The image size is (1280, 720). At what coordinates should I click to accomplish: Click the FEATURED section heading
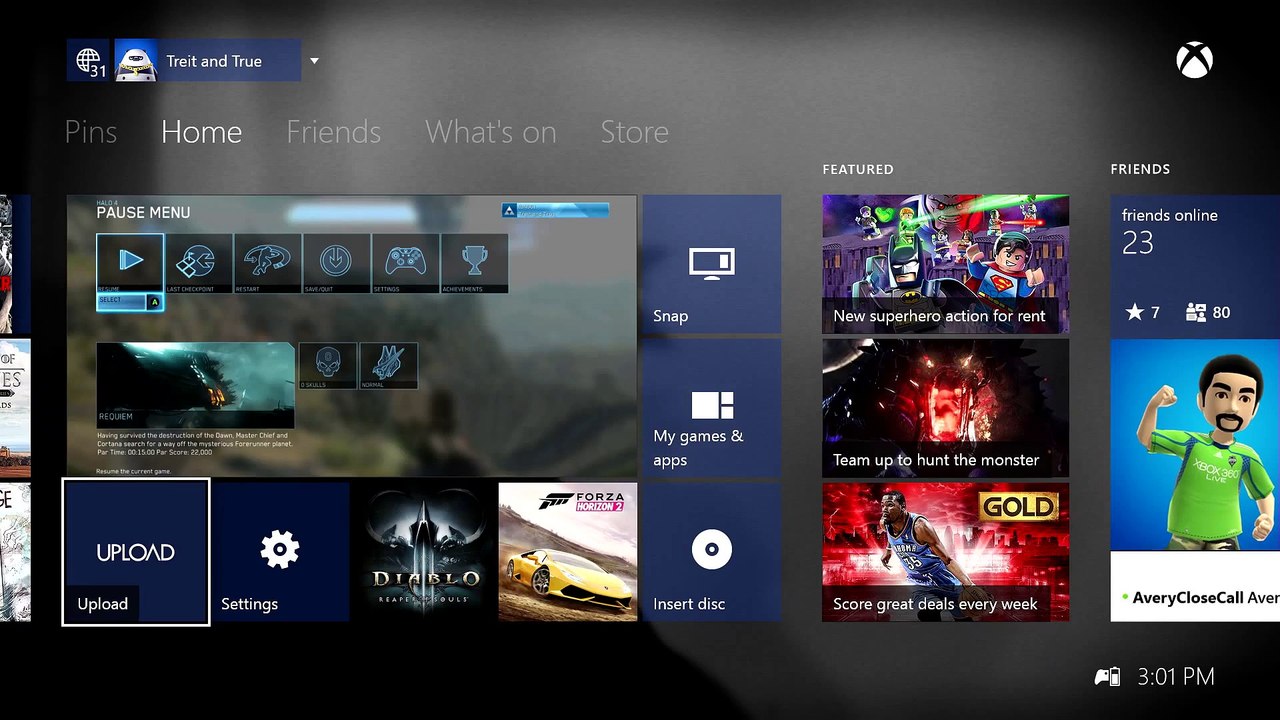[858, 169]
